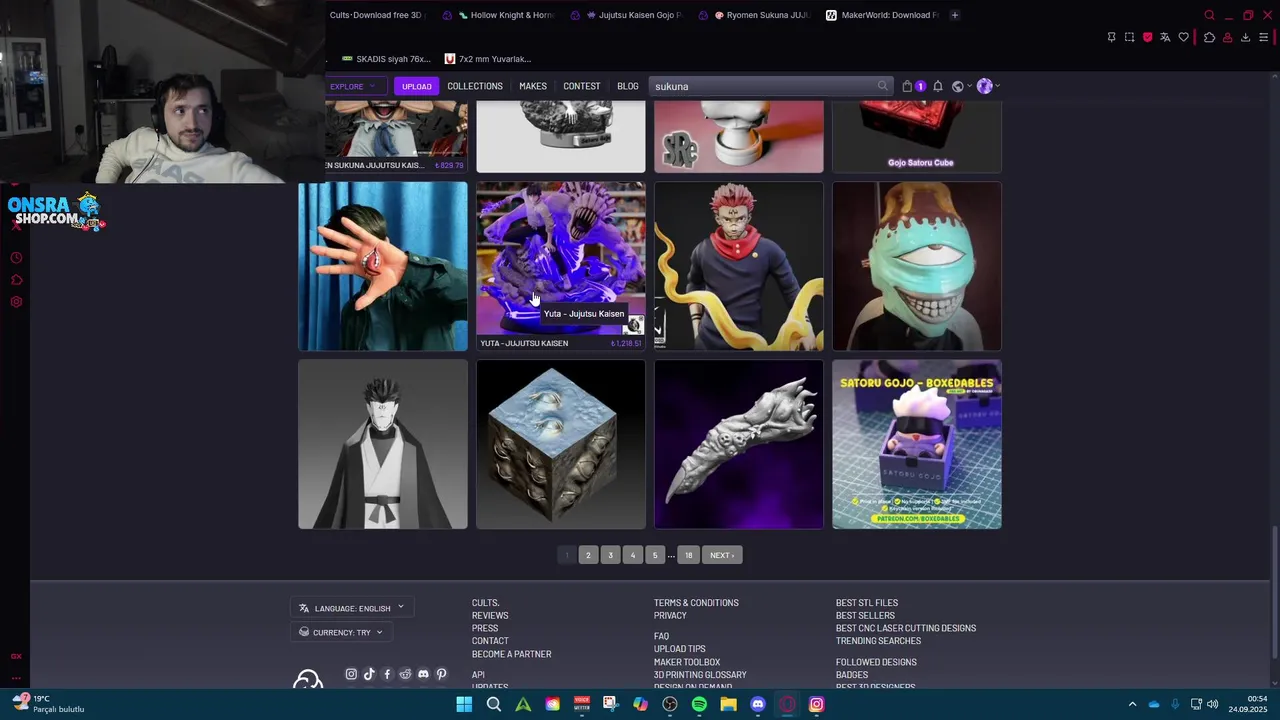Open Best STL Files link

click(867, 603)
